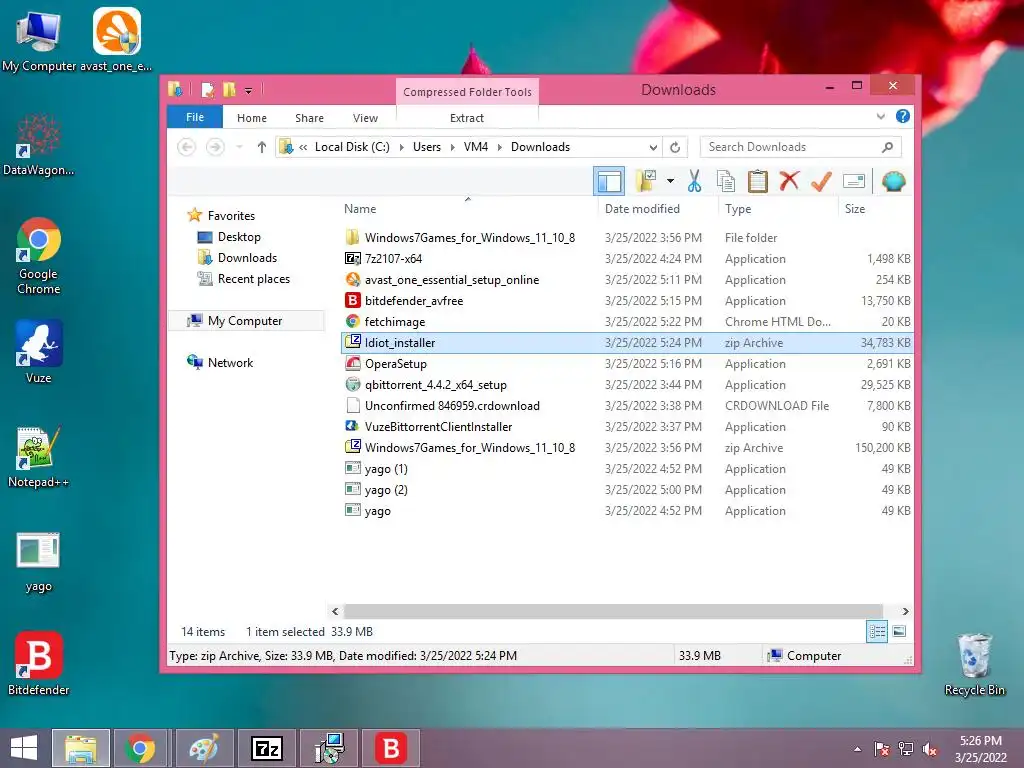Open recent locations dropdown arrow

coord(239,147)
